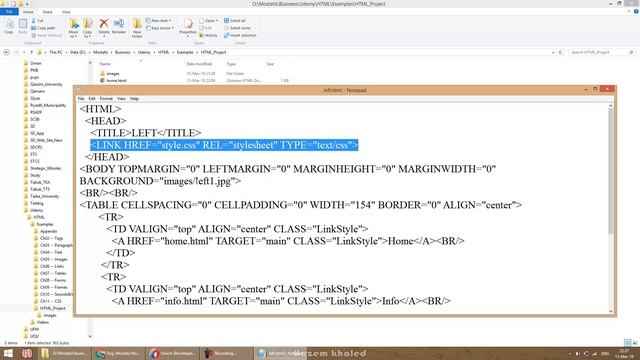Click Invert selection in the ribbon
The width and height of the screenshot is (640, 360).
[240, 36]
